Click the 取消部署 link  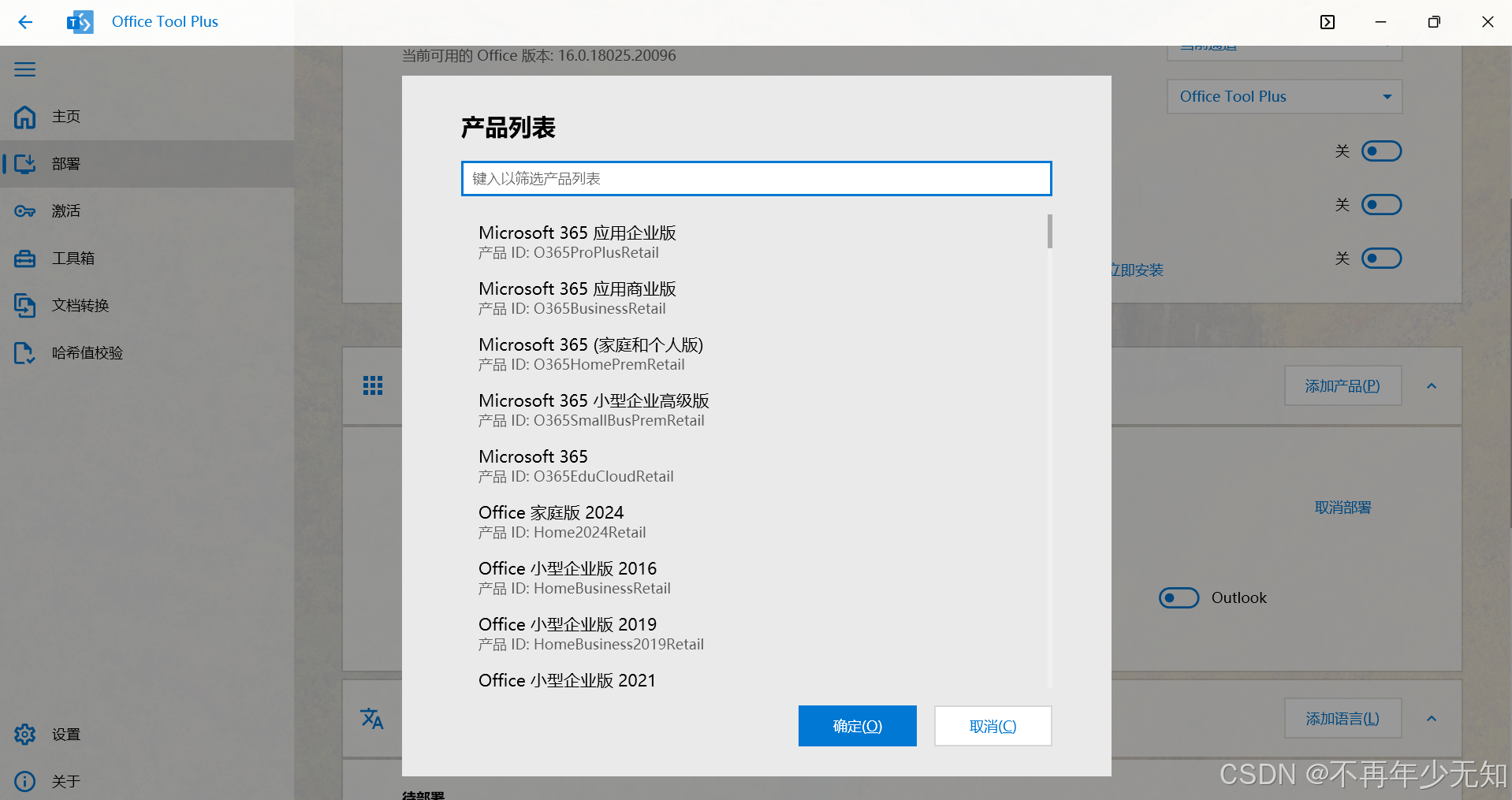click(1343, 508)
